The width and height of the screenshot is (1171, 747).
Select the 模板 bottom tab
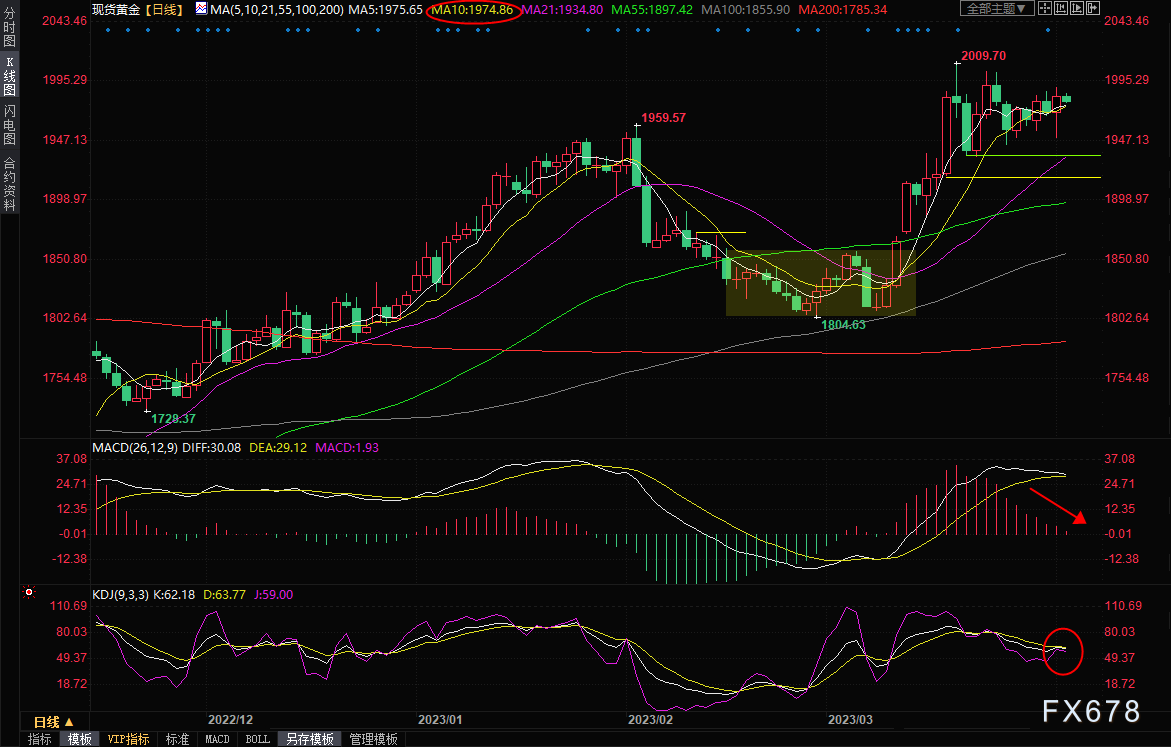pos(79,739)
